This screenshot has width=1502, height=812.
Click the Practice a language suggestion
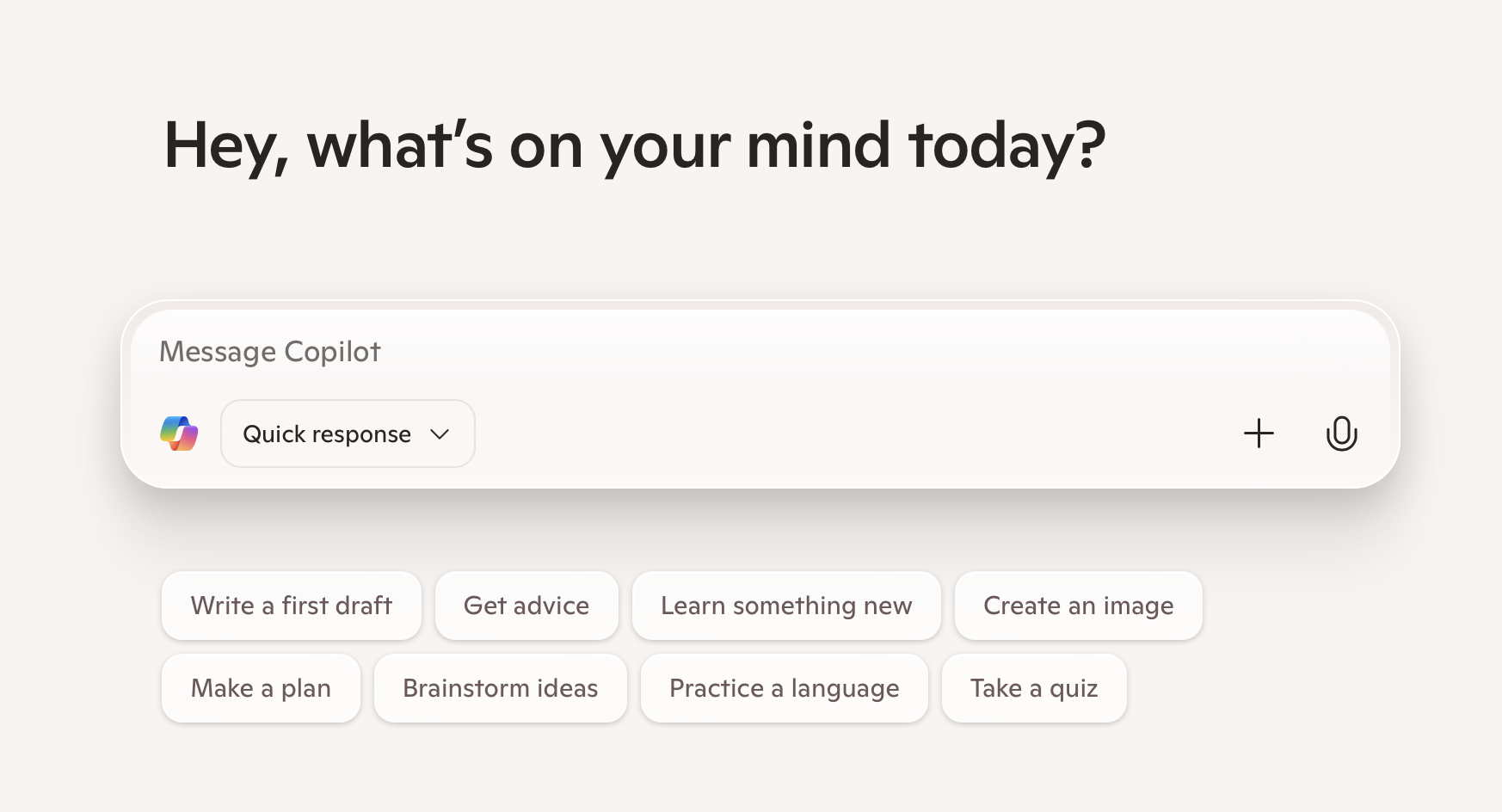(x=784, y=688)
